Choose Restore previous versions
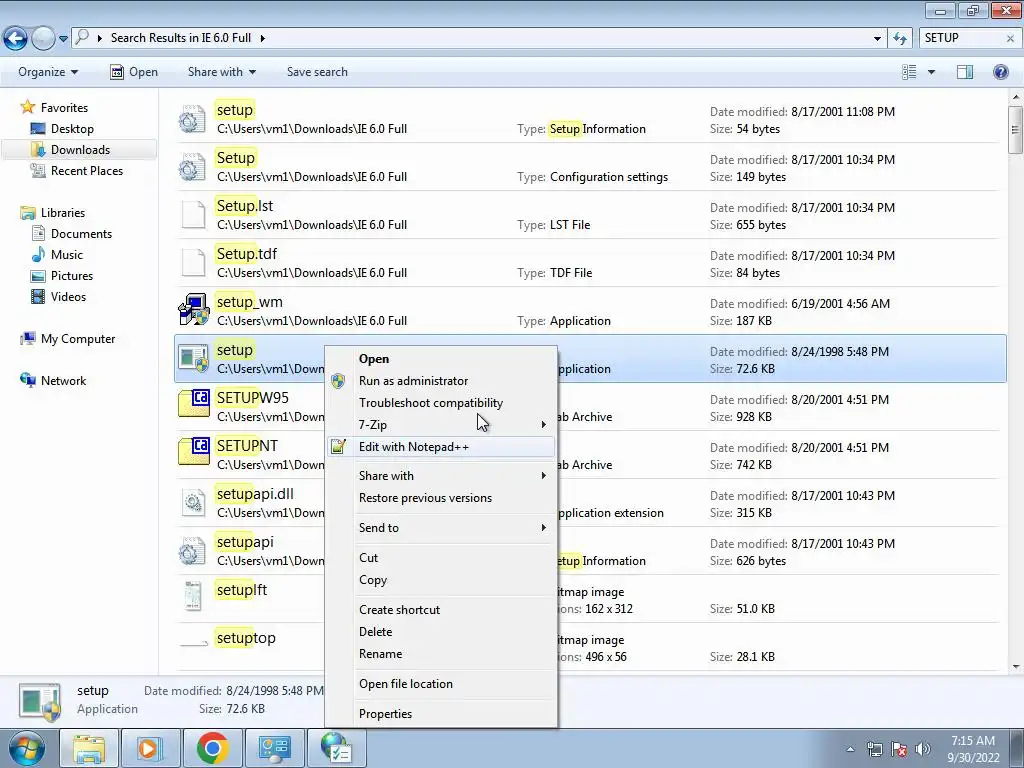1024x768 pixels. pyautogui.click(x=441, y=498)
